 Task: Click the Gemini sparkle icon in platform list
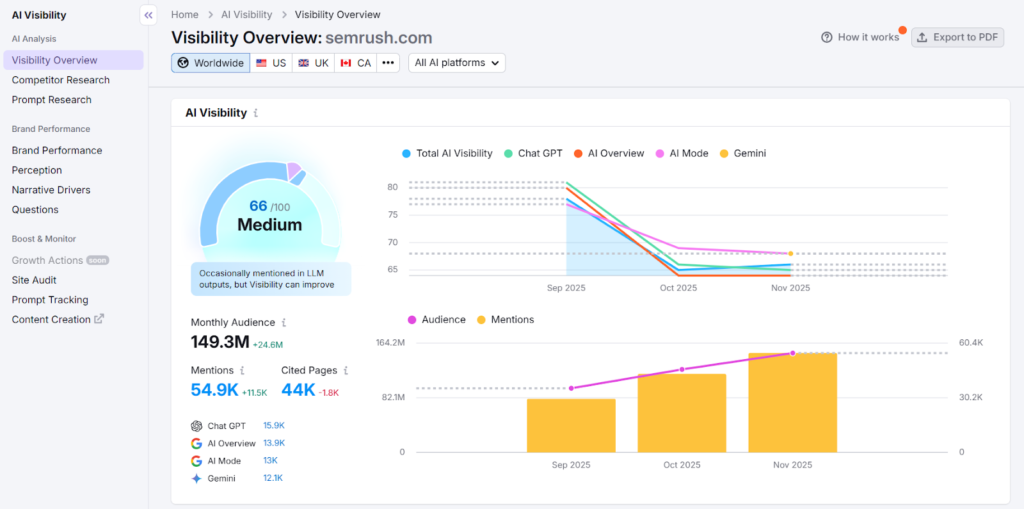196,478
